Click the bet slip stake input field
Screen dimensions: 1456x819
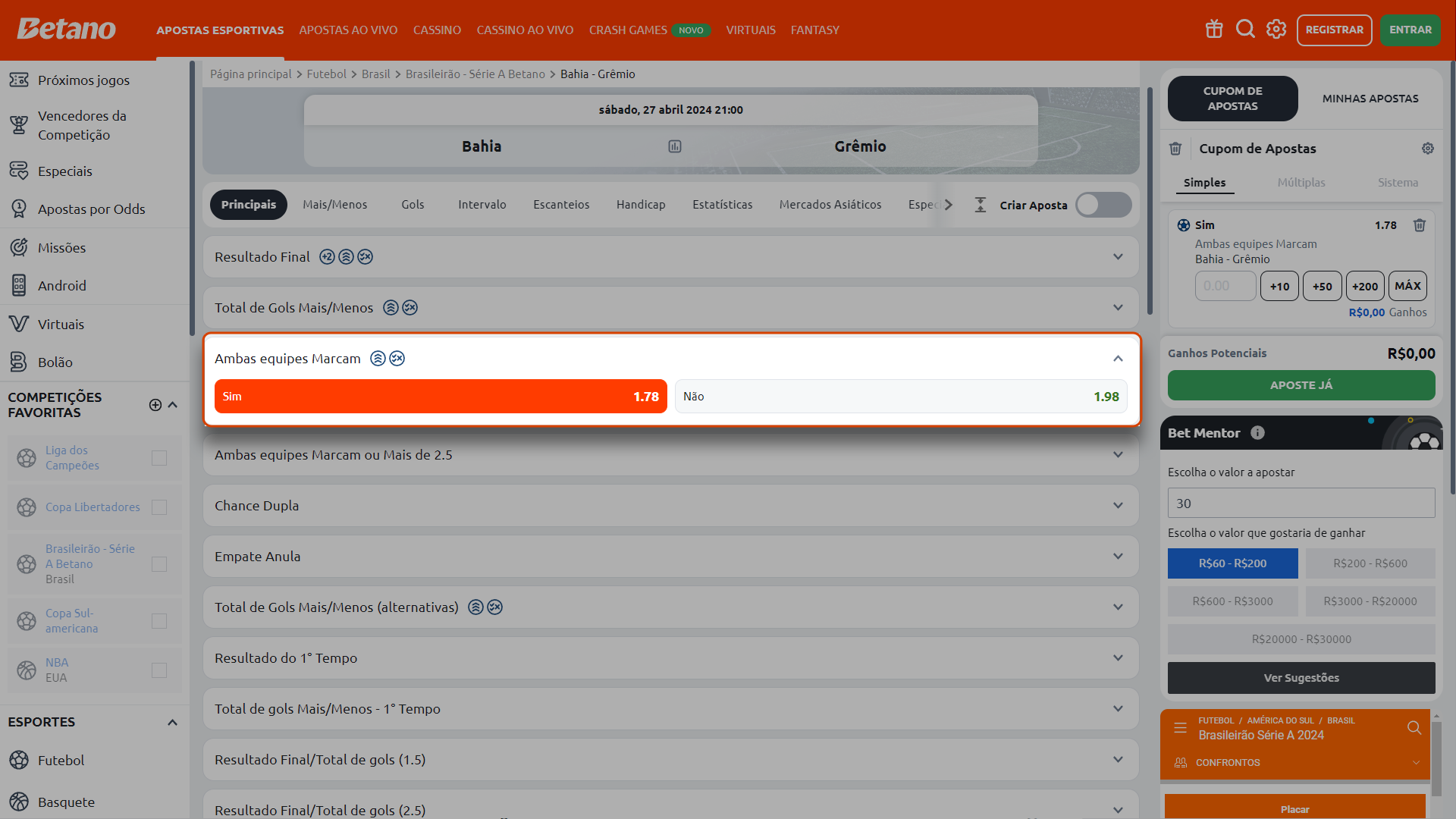1225,287
